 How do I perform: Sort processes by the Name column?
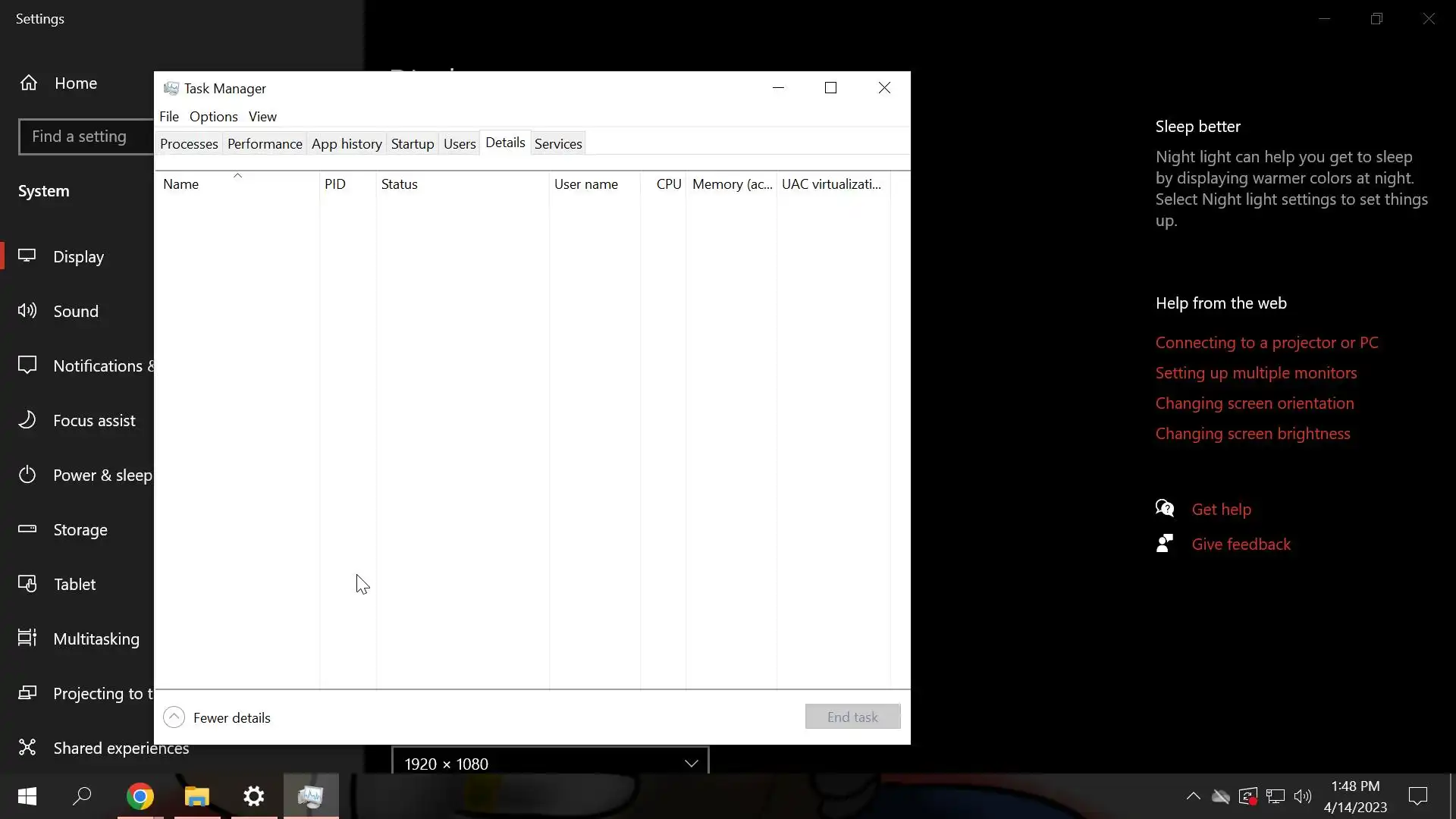[181, 184]
